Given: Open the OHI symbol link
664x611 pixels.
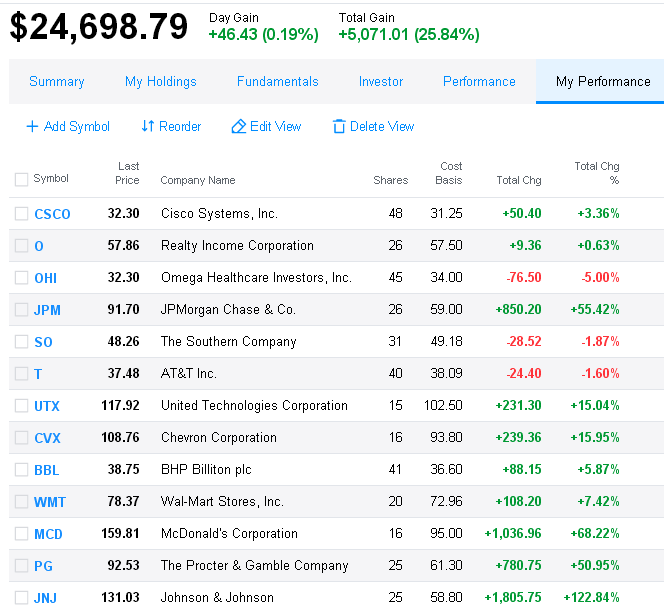Looking at the screenshot, I should (45, 278).
